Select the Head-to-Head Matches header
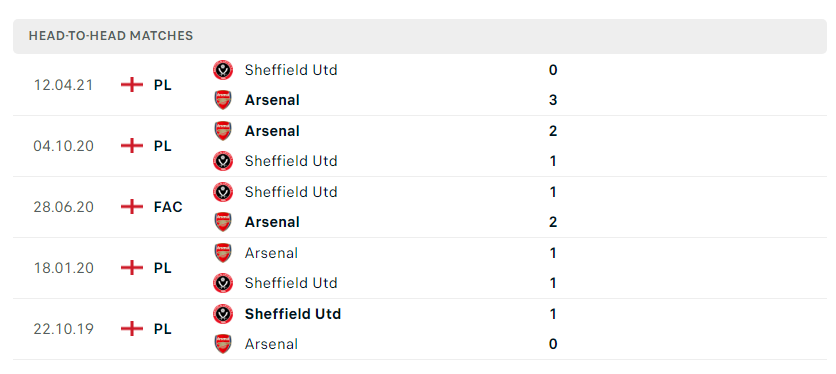 click(111, 36)
